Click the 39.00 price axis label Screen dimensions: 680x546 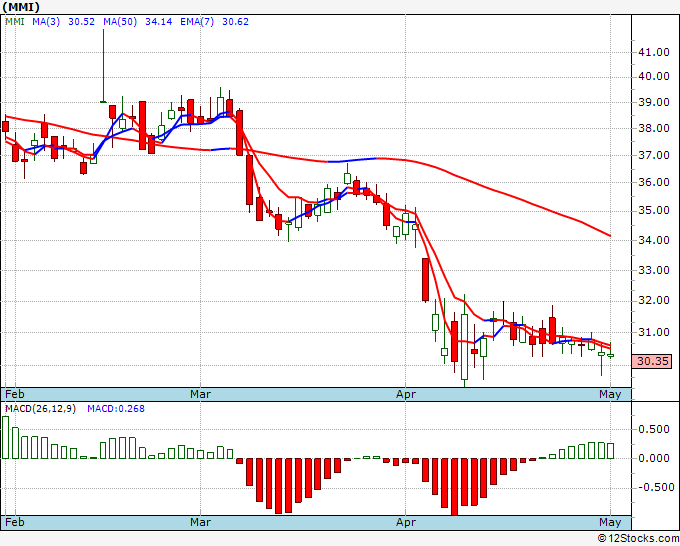654,103
